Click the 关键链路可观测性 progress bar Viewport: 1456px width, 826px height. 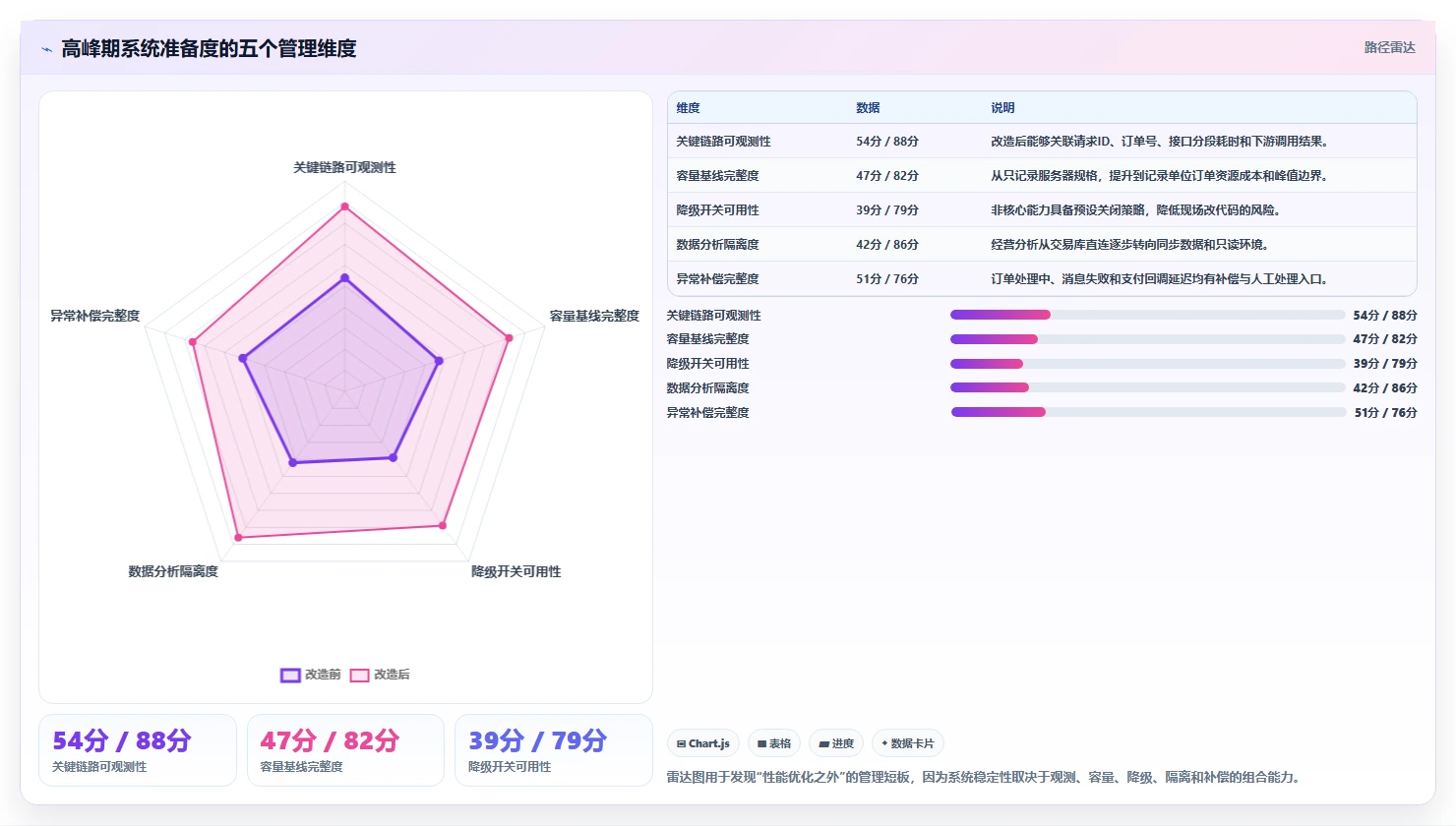1147,315
